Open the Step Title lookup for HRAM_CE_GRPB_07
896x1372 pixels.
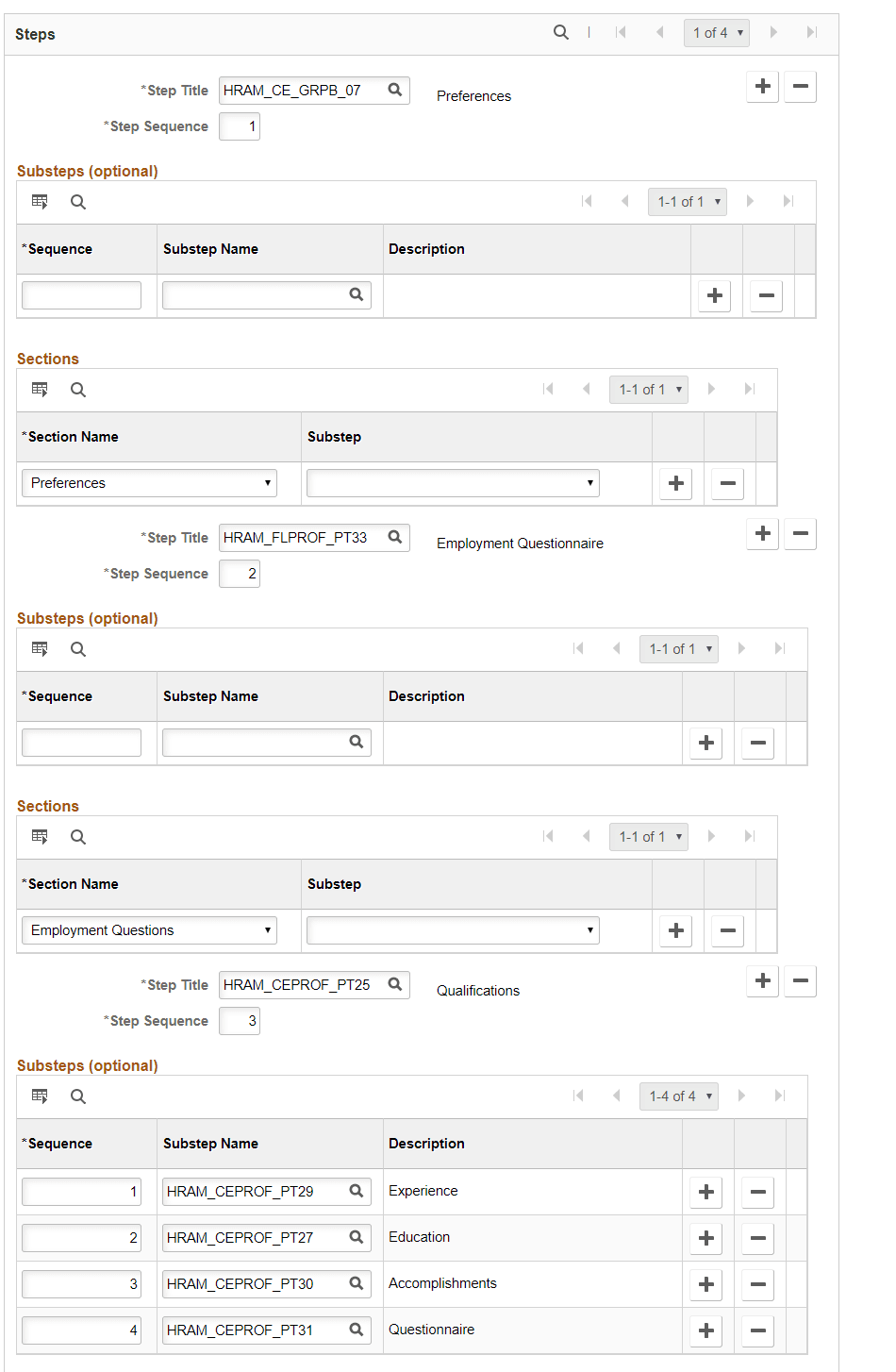[395, 90]
